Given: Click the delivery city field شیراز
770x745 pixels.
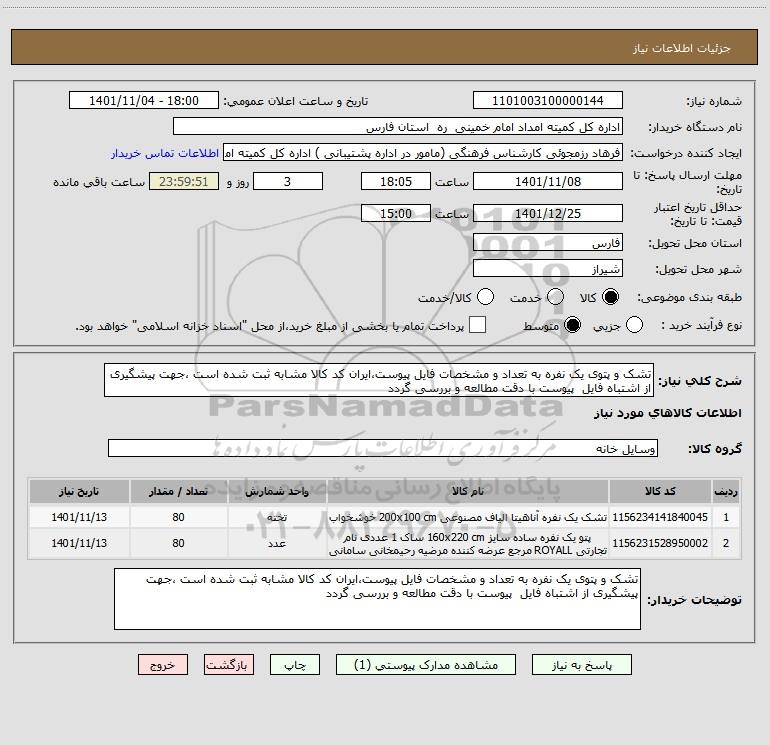Looking at the screenshot, I should [x=548, y=269].
